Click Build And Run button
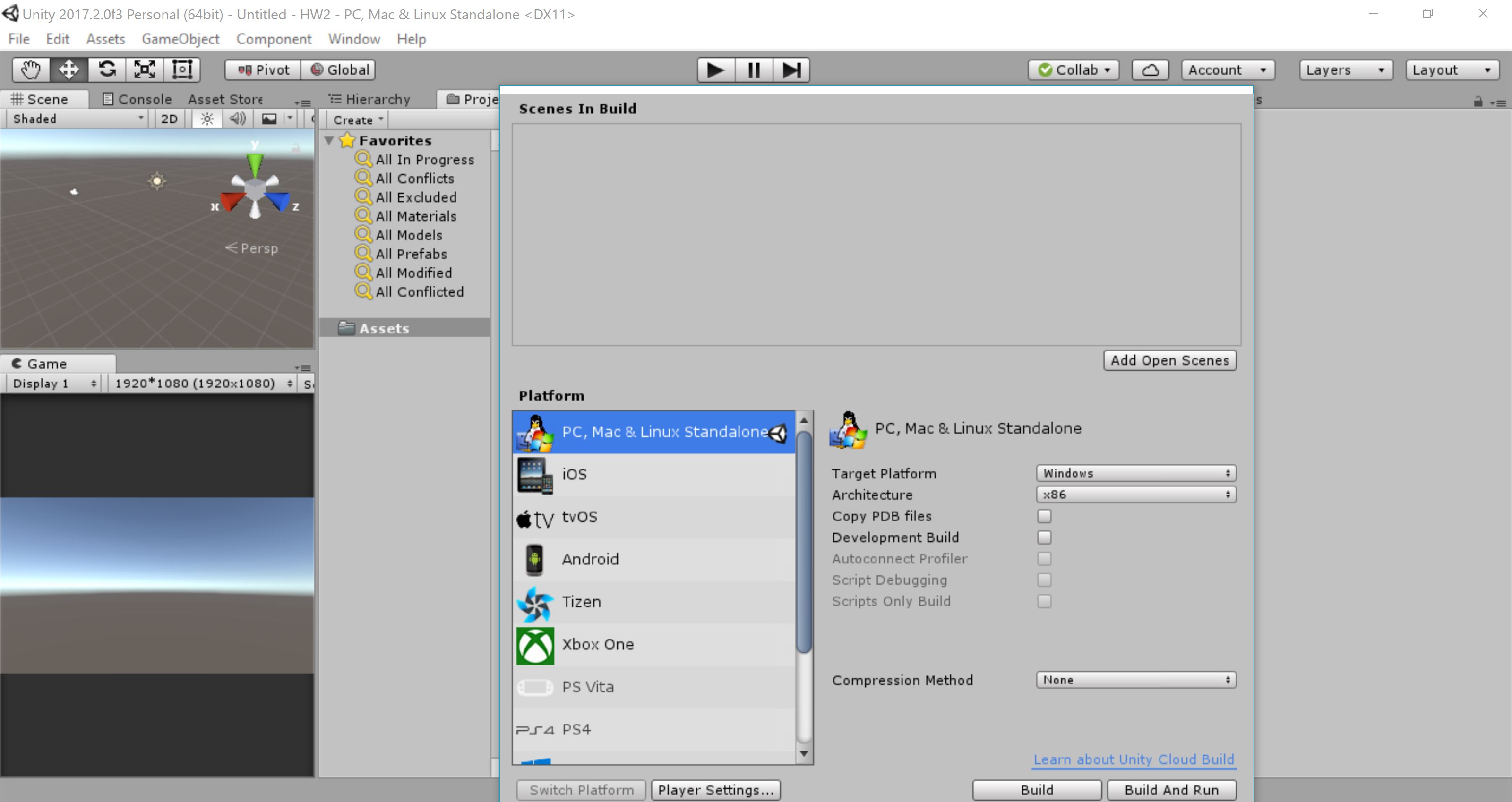Screen dimensions: 1512x802 (1172, 790)
